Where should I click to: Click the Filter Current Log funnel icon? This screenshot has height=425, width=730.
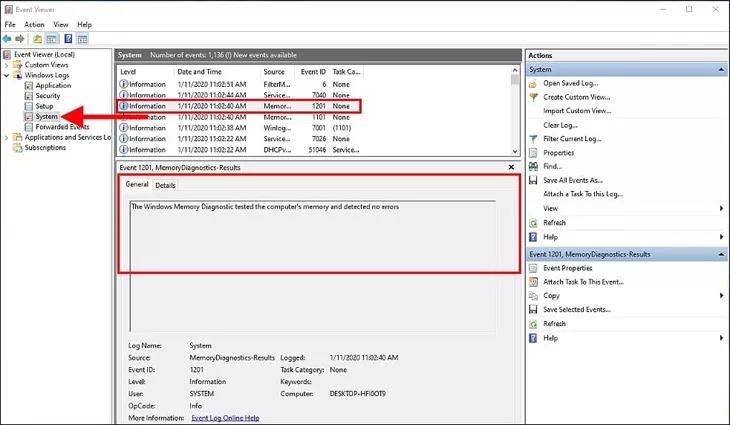(534, 139)
